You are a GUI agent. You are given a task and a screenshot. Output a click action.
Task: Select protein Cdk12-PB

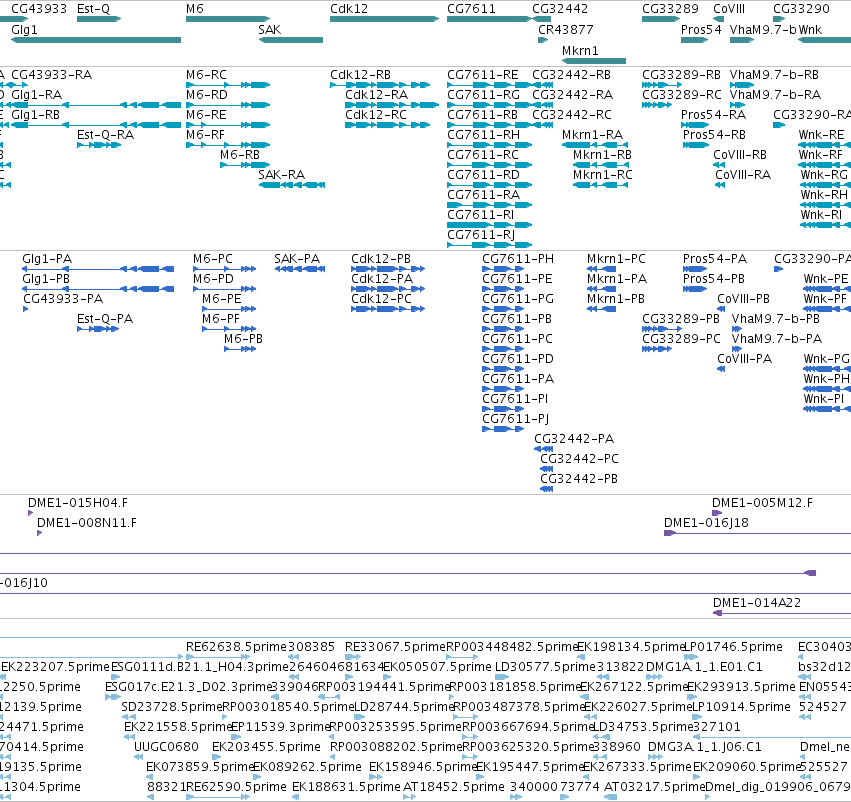point(388,269)
